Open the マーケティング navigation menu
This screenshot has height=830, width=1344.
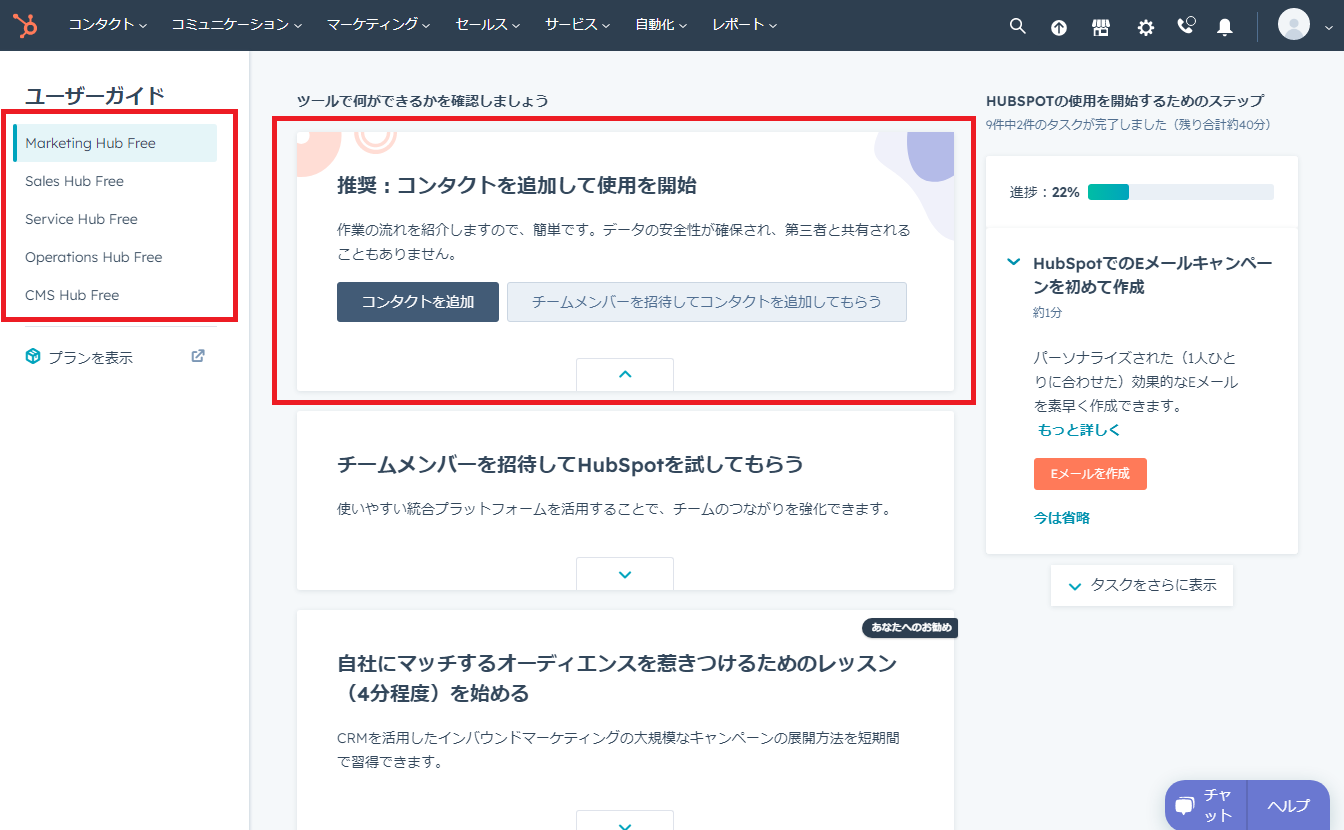[x=378, y=25]
